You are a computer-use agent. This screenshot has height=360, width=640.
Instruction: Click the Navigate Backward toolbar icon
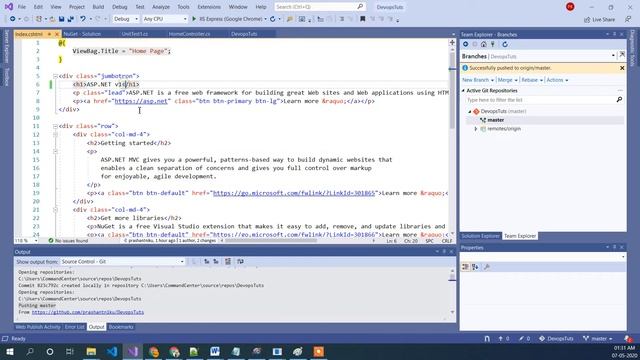click(12, 19)
